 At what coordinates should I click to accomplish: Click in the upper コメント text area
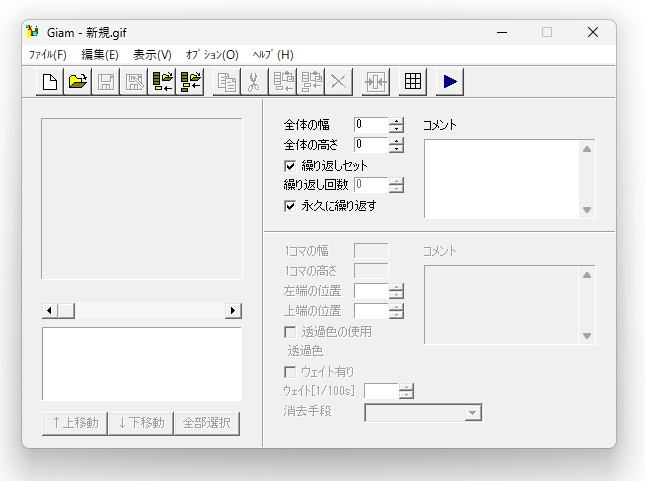(x=500, y=177)
